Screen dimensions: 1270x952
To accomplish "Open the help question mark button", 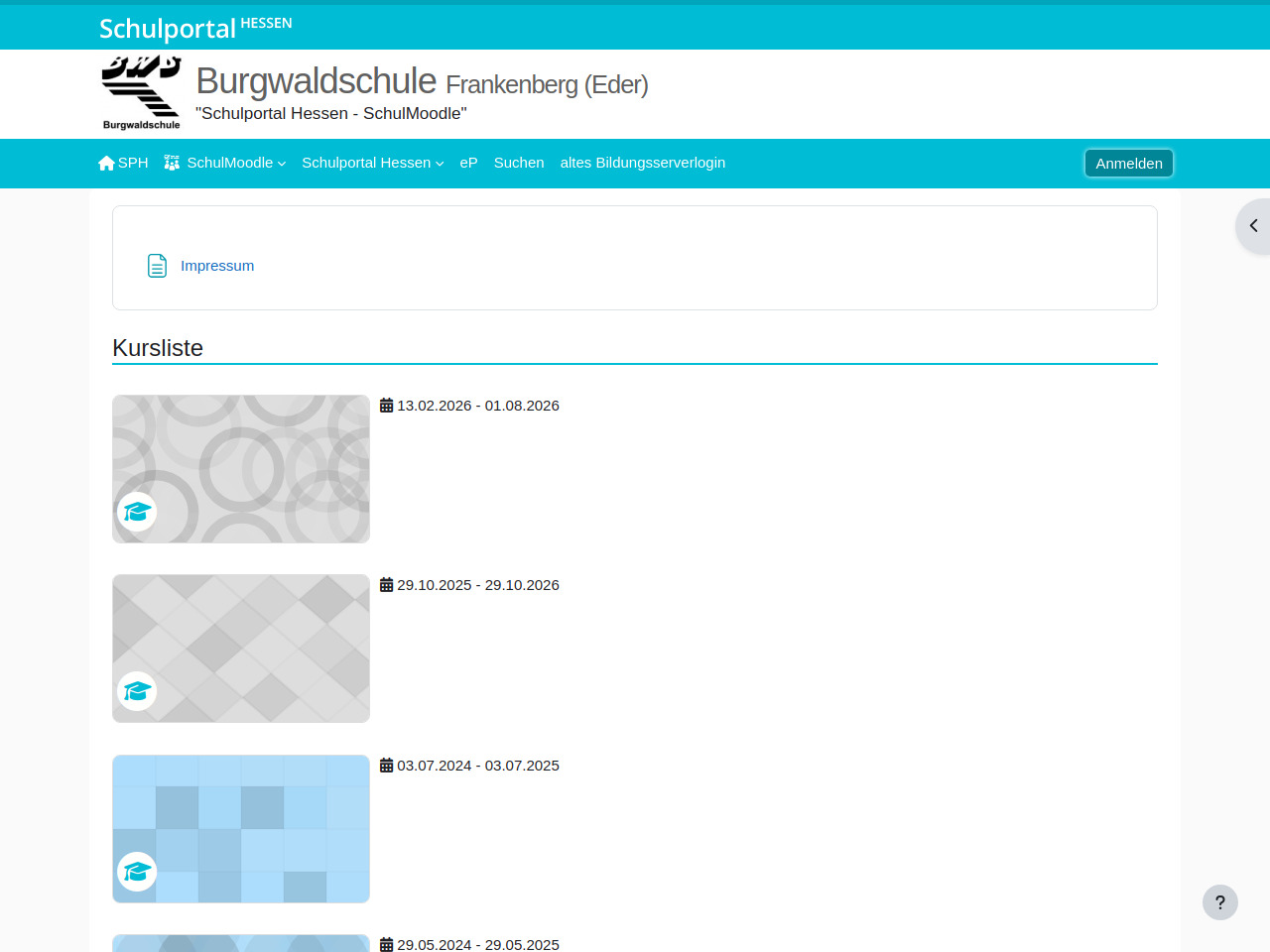I will point(1219,902).
